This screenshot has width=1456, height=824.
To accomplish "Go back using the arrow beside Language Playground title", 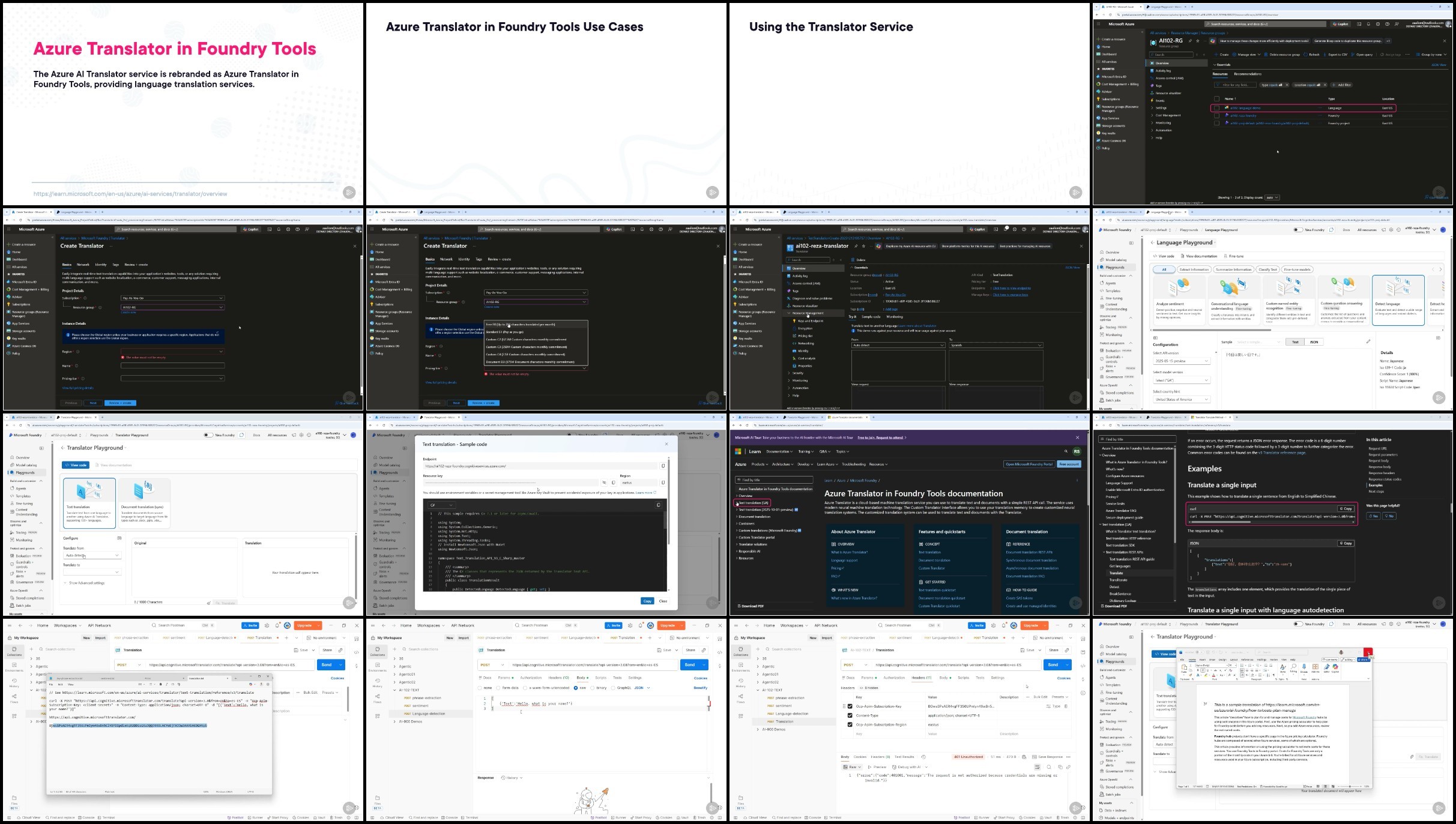I will pos(1152,242).
